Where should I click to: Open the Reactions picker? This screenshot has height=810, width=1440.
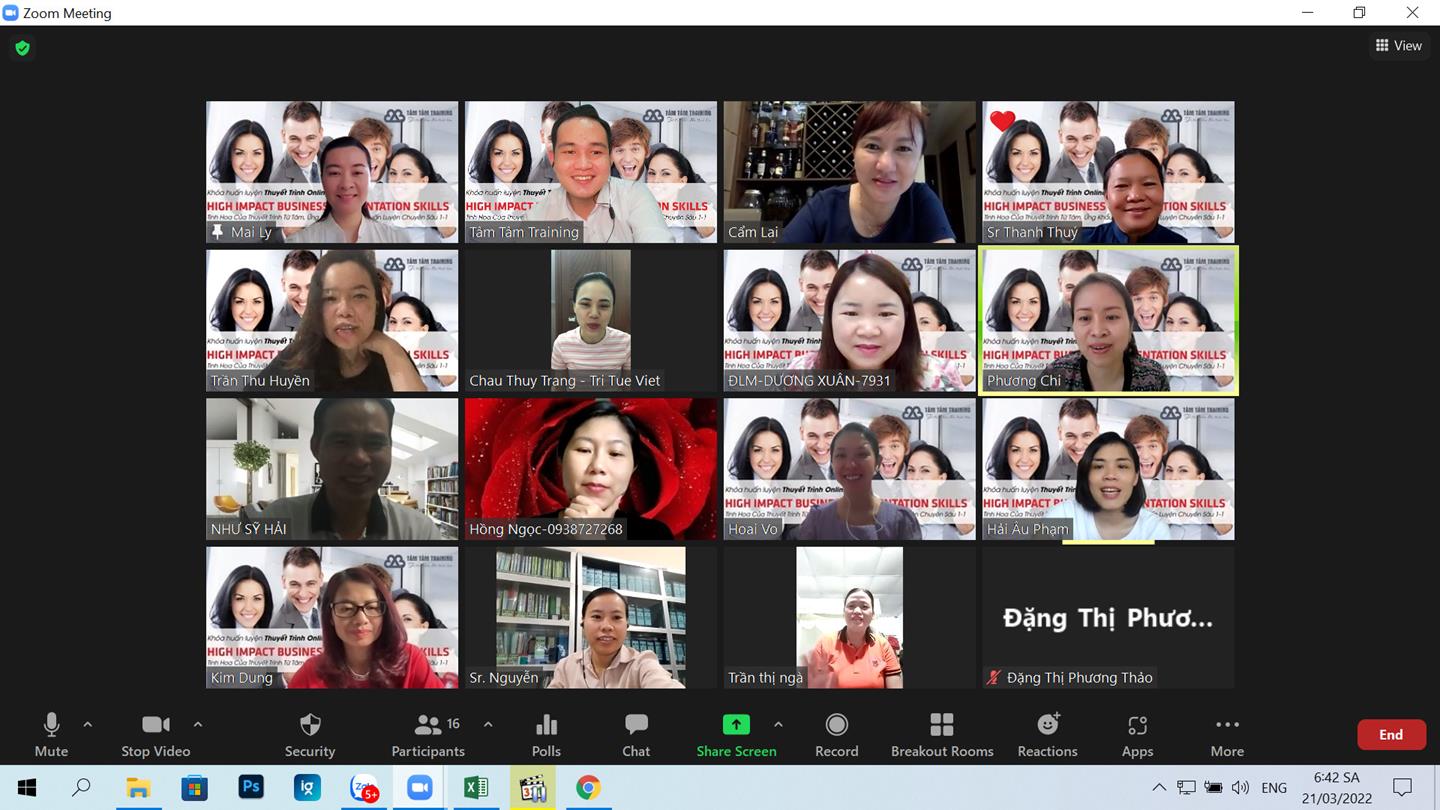[1047, 735]
